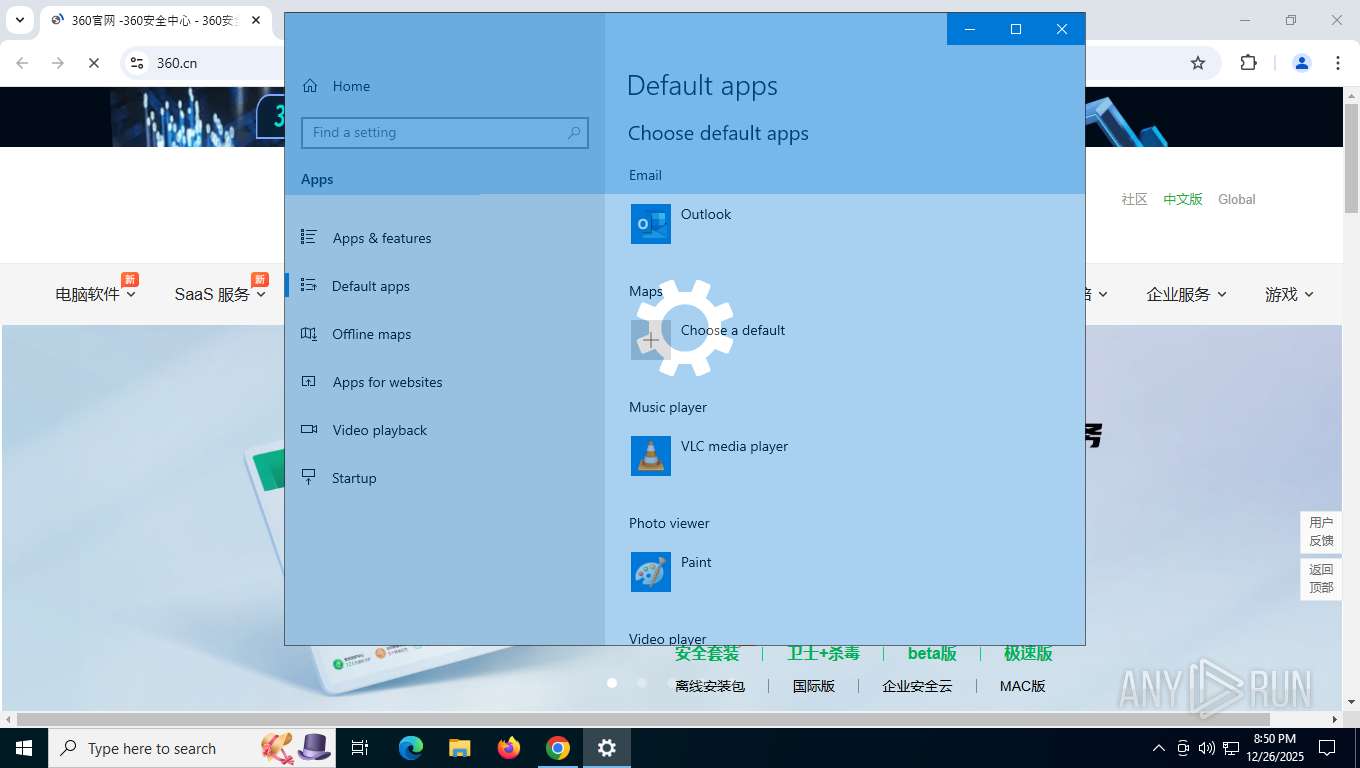View site information icon in Chrome
The width and height of the screenshot is (1360, 768).
(x=138, y=63)
